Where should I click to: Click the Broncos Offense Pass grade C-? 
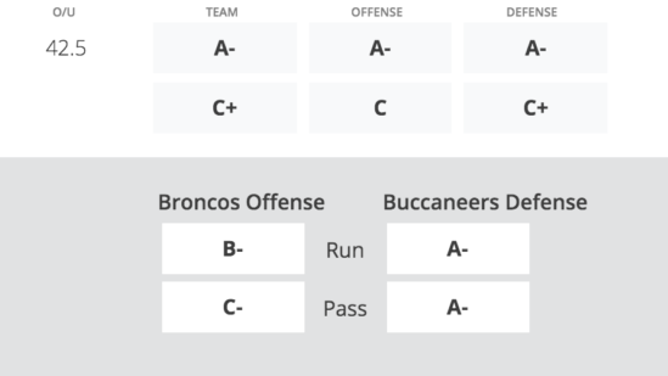click(x=233, y=307)
